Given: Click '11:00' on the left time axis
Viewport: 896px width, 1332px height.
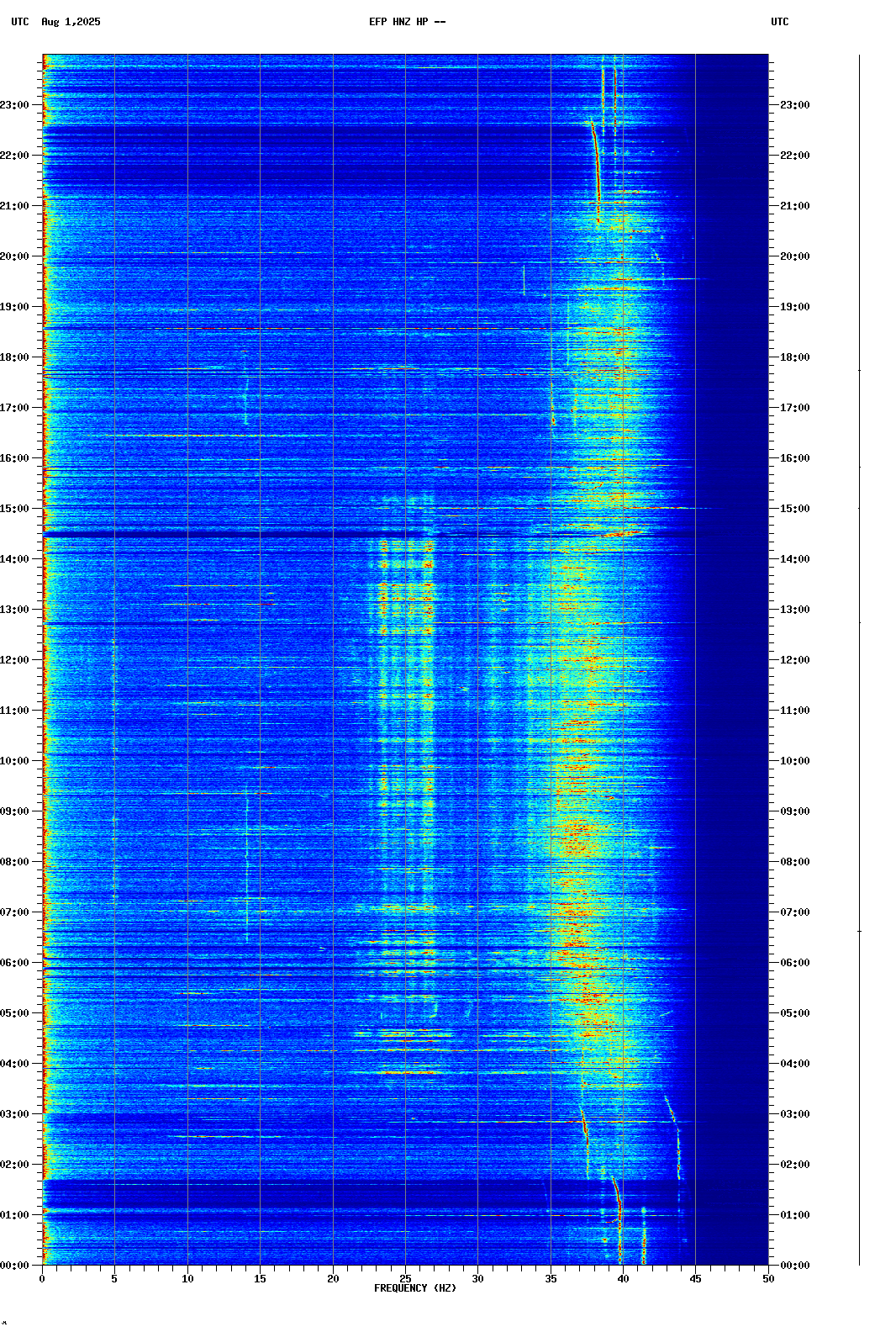Looking at the screenshot, I should pyautogui.click(x=14, y=711).
